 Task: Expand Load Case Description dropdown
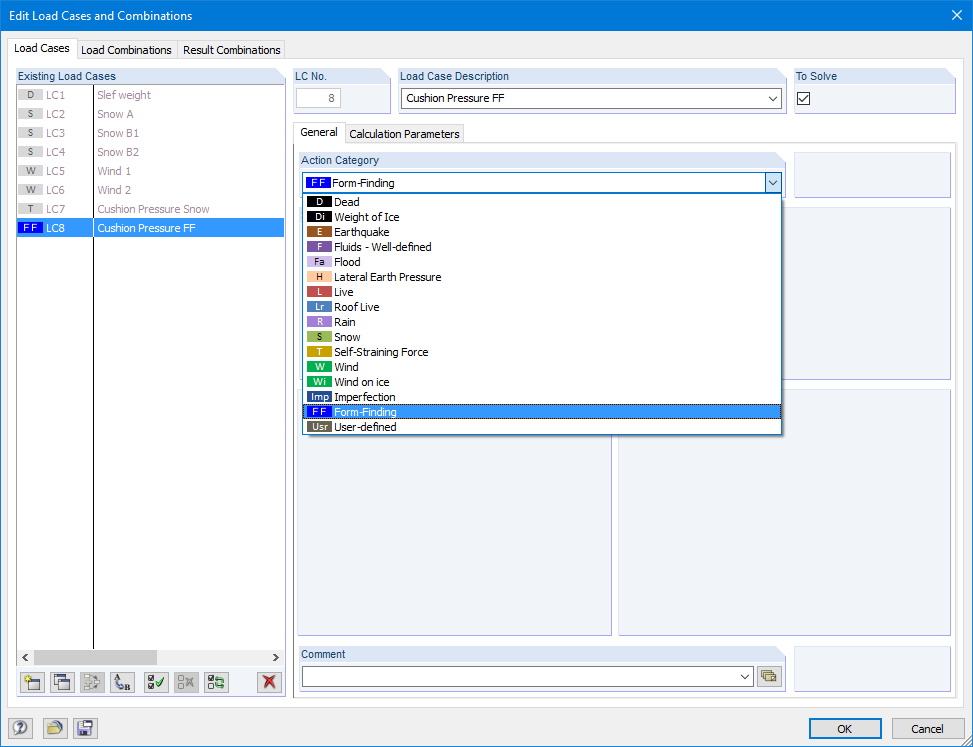[x=773, y=99]
